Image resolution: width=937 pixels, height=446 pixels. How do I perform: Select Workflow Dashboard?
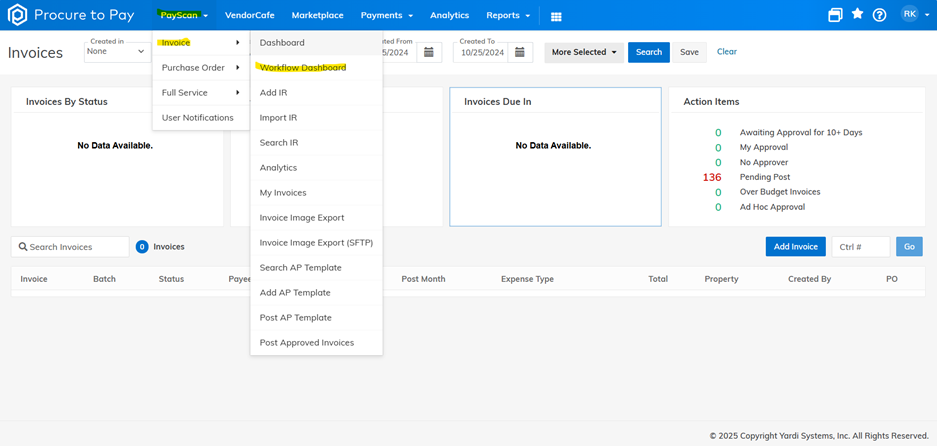[x=316, y=68]
